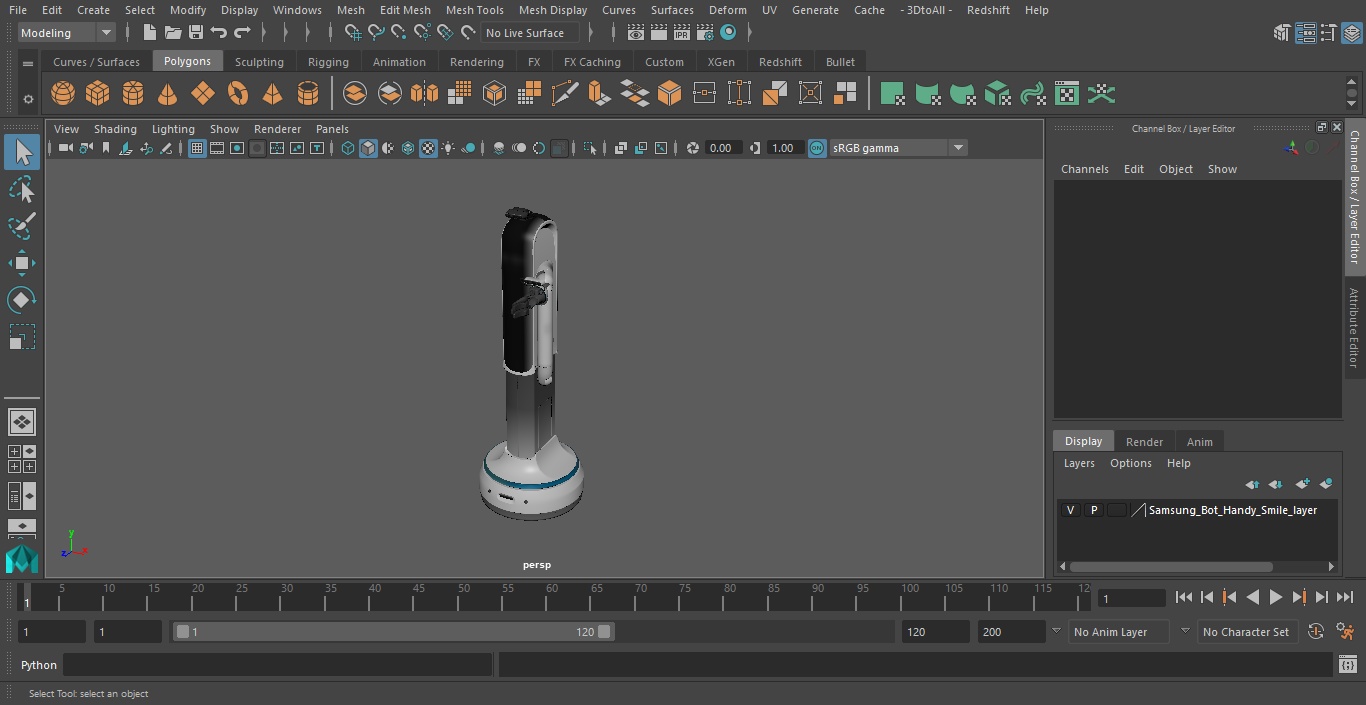Create a polygon plane from the shelf
Screen dimensions: 1366x705
(203, 94)
